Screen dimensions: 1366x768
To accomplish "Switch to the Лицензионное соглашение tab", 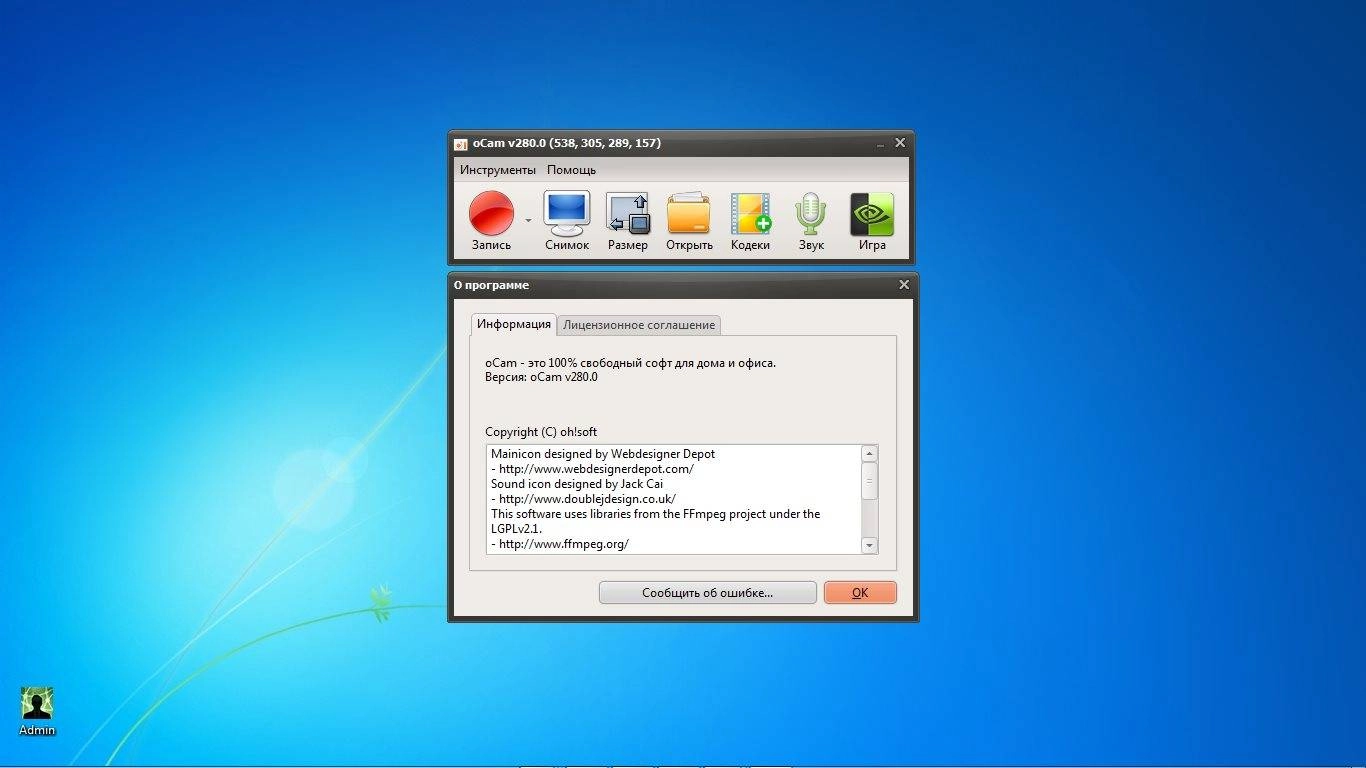I will 639,325.
